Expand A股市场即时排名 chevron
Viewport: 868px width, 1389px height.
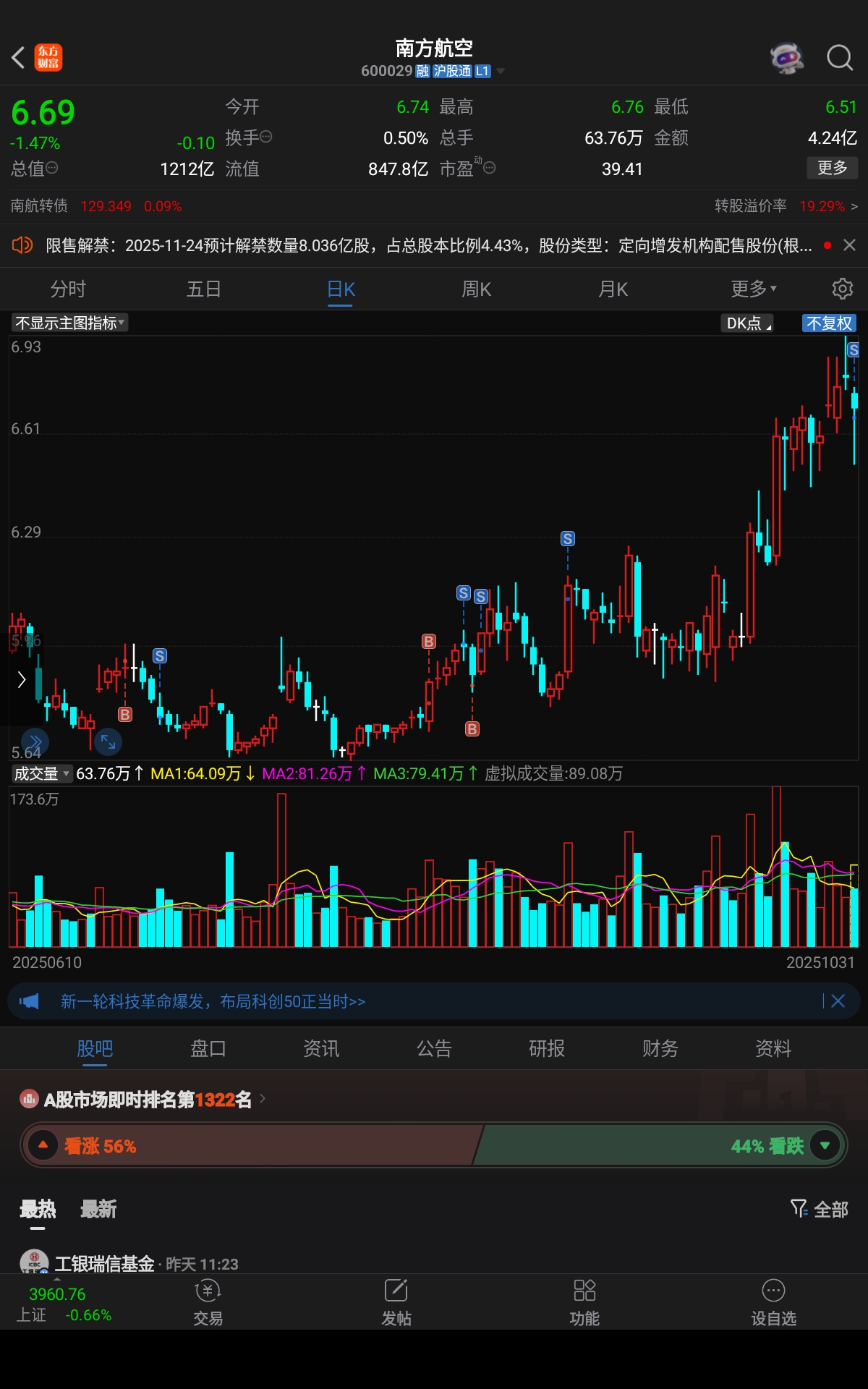[x=263, y=1099]
